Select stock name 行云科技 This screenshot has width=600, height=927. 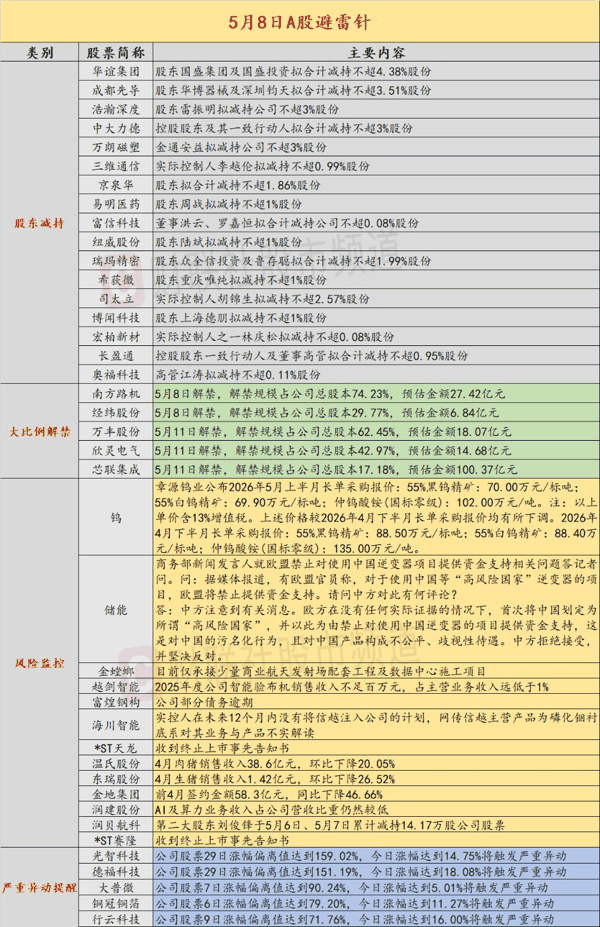pos(116,919)
